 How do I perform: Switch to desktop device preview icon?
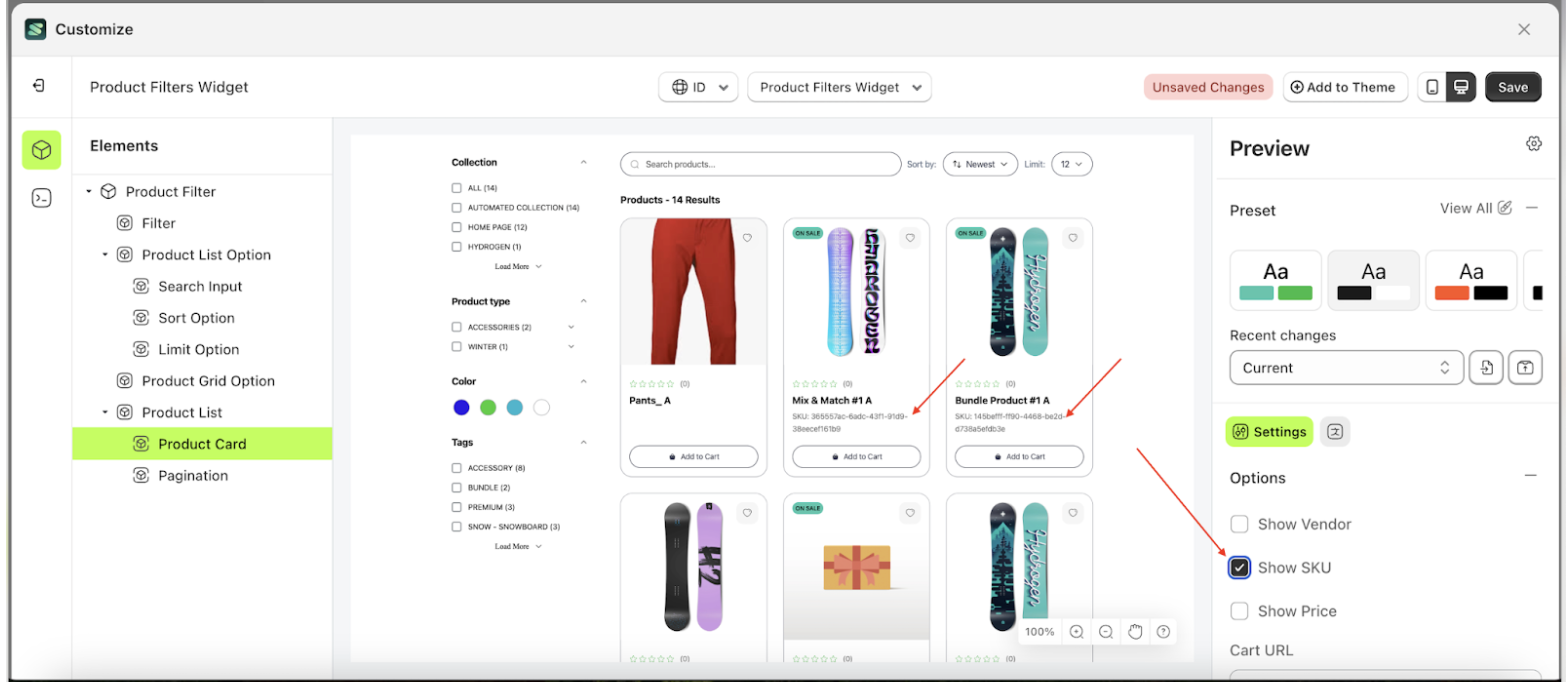1461,87
